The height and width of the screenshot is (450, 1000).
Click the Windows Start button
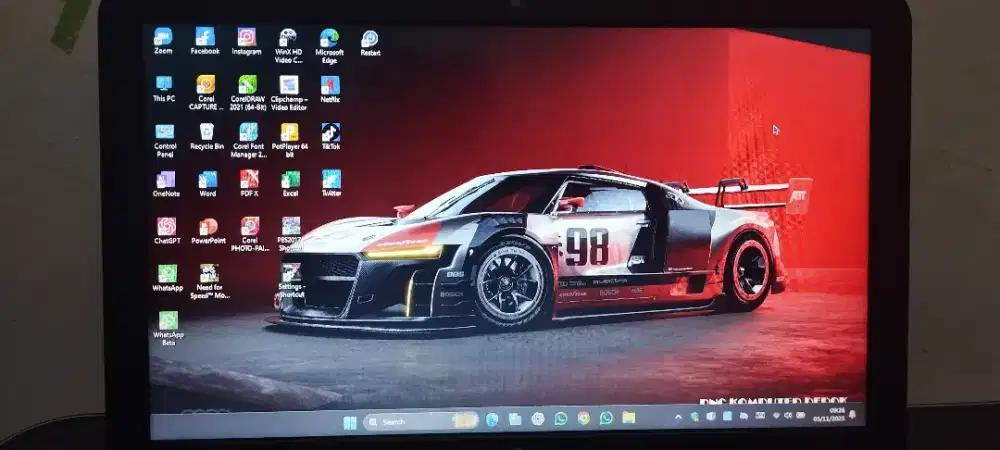pyautogui.click(x=350, y=421)
